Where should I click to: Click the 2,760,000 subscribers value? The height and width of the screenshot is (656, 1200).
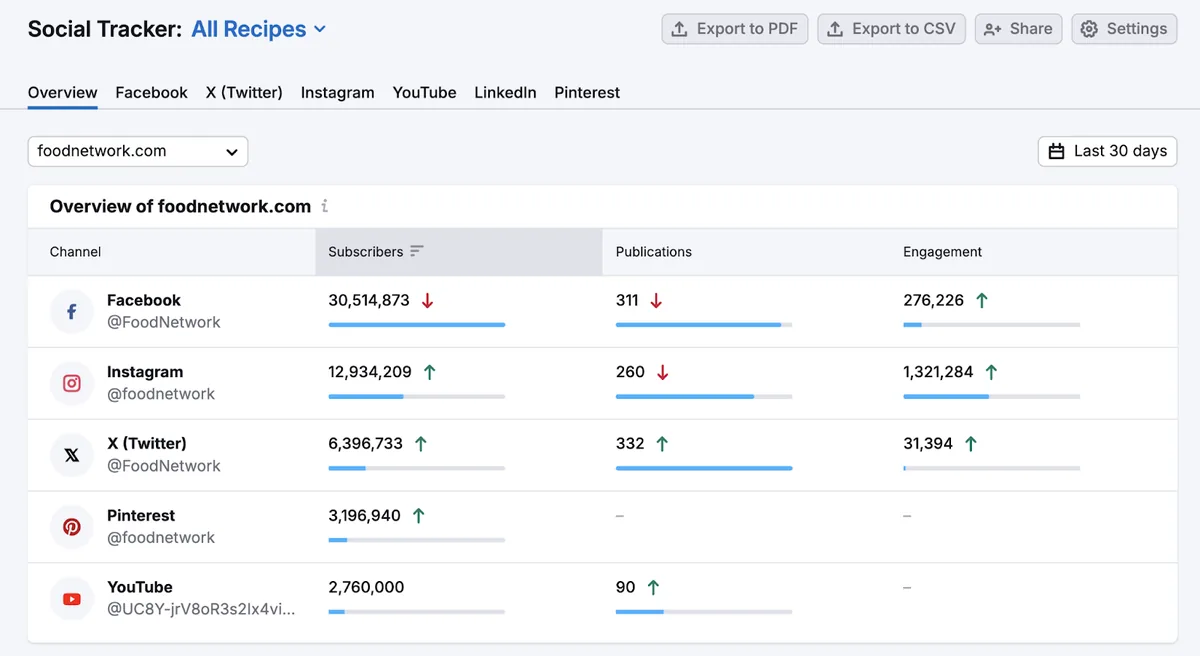(366, 588)
